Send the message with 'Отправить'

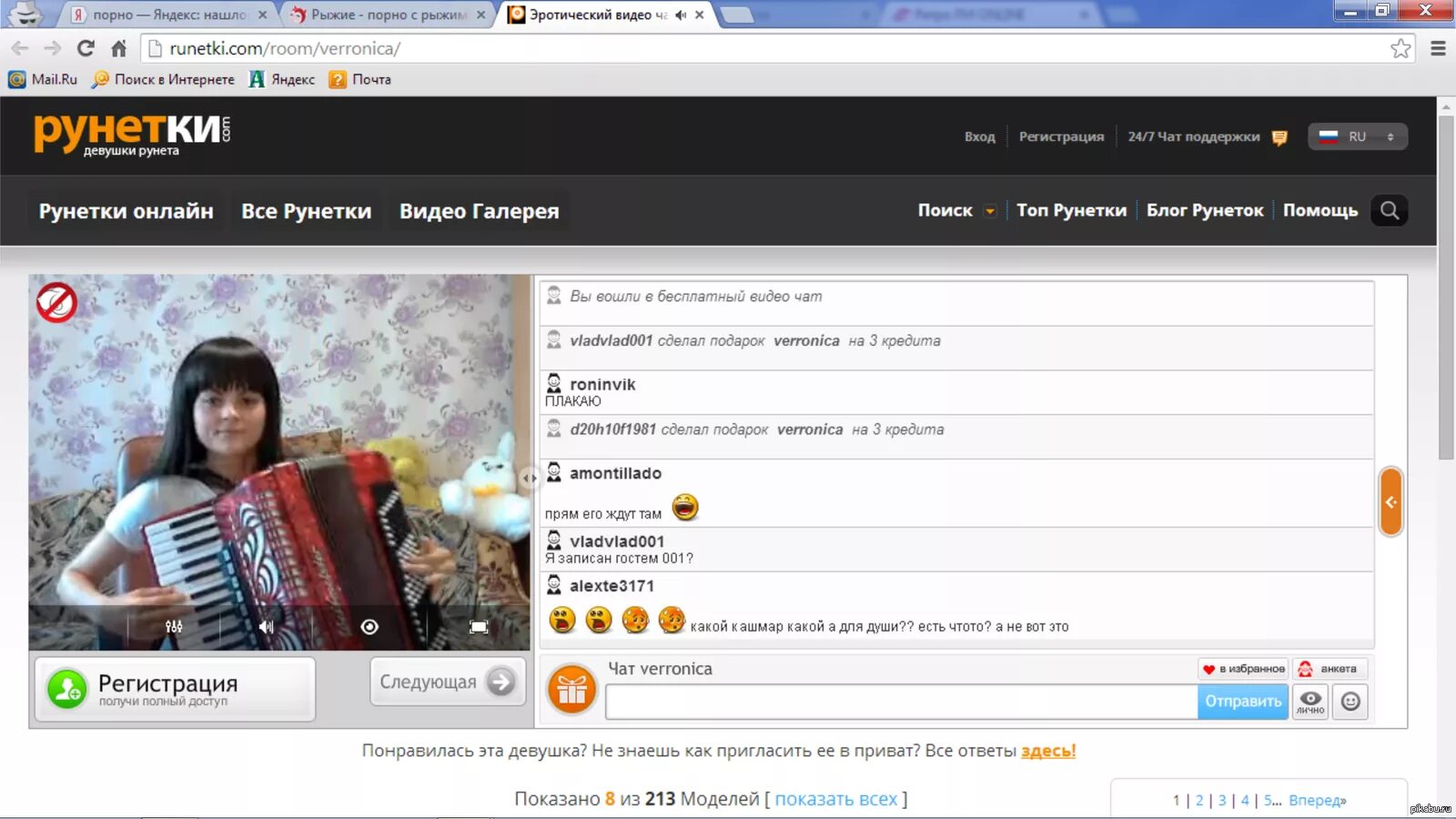(1243, 702)
